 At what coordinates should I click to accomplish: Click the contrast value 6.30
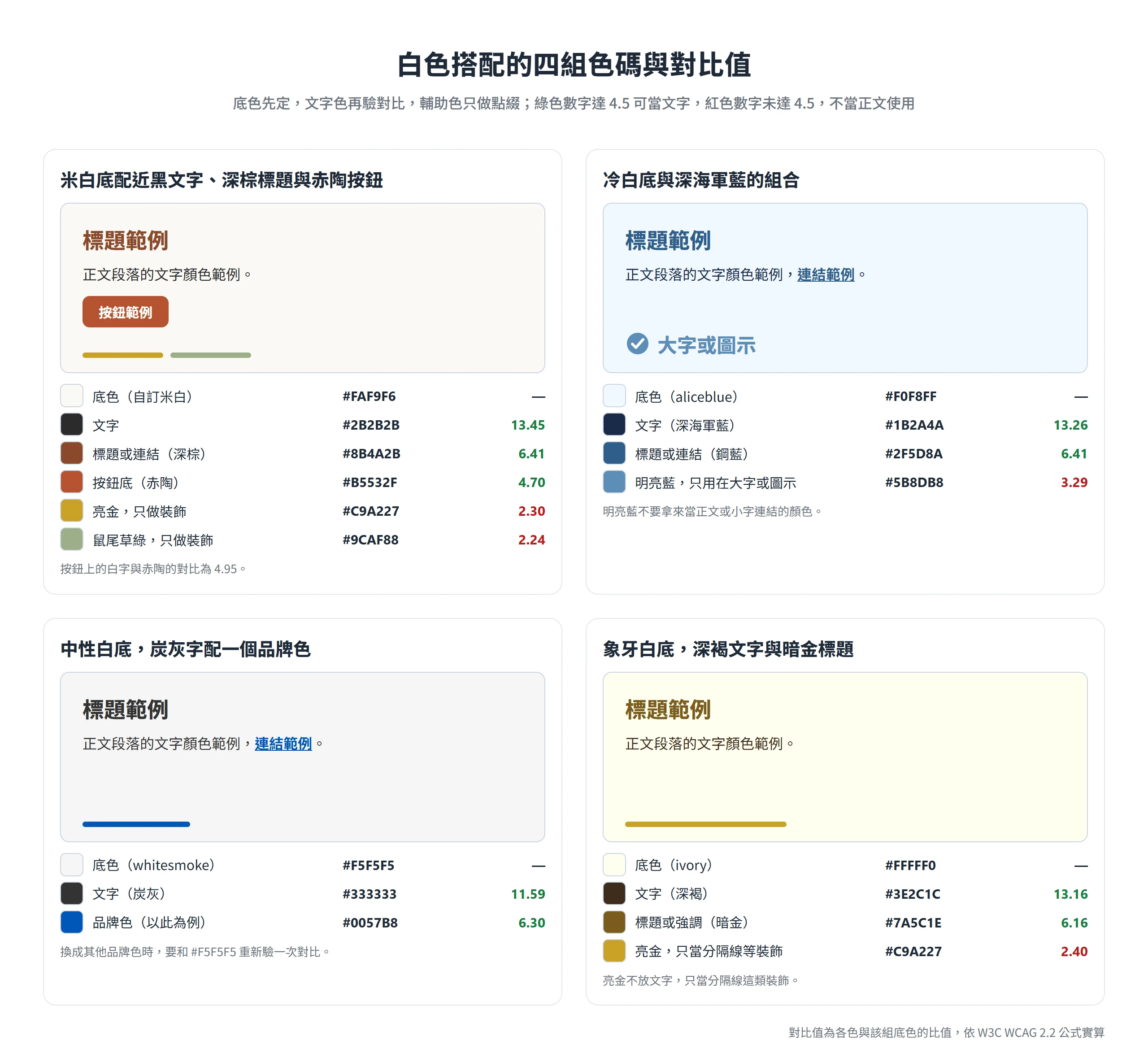(x=531, y=923)
